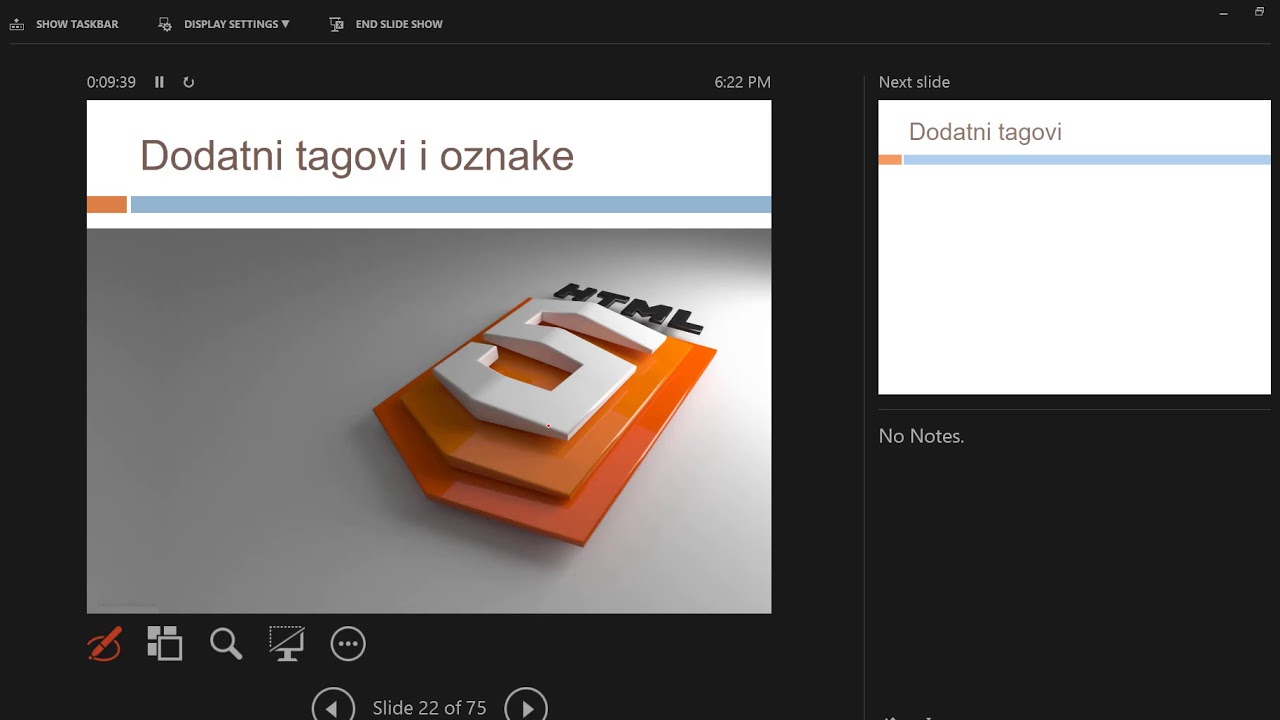Advance to the next slide

(x=526, y=705)
